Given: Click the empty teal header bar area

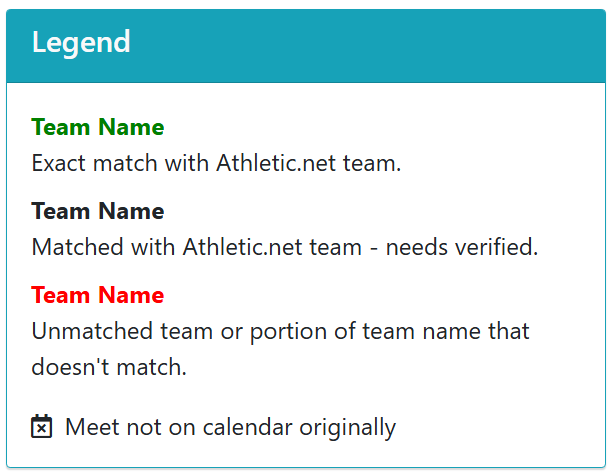Looking at the screenshot, I should 367,45.
